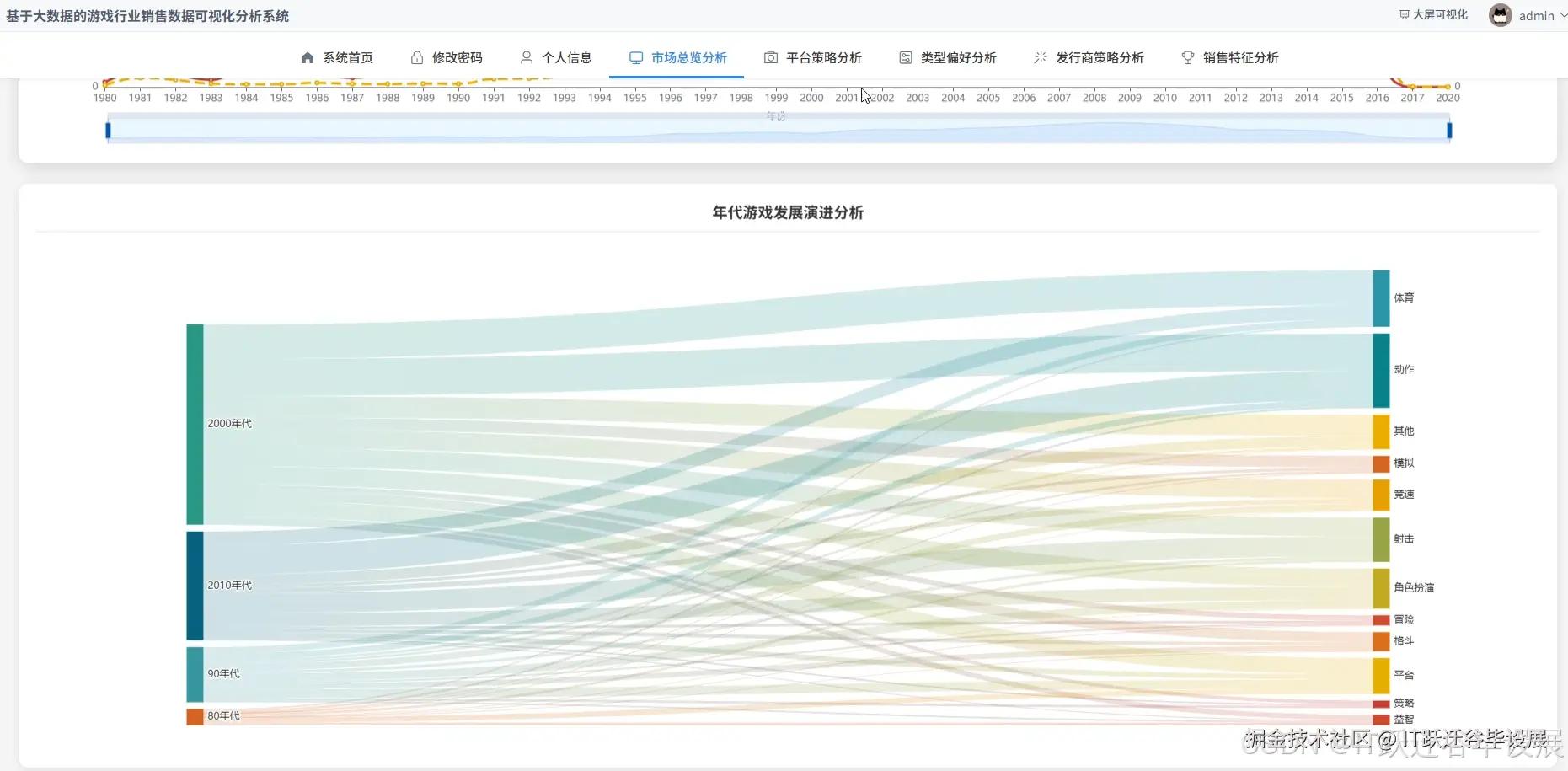Click the monitor icon beside 市场总览分析
Viewport: 1568px width, 771px height.
(x=636, y=57)
